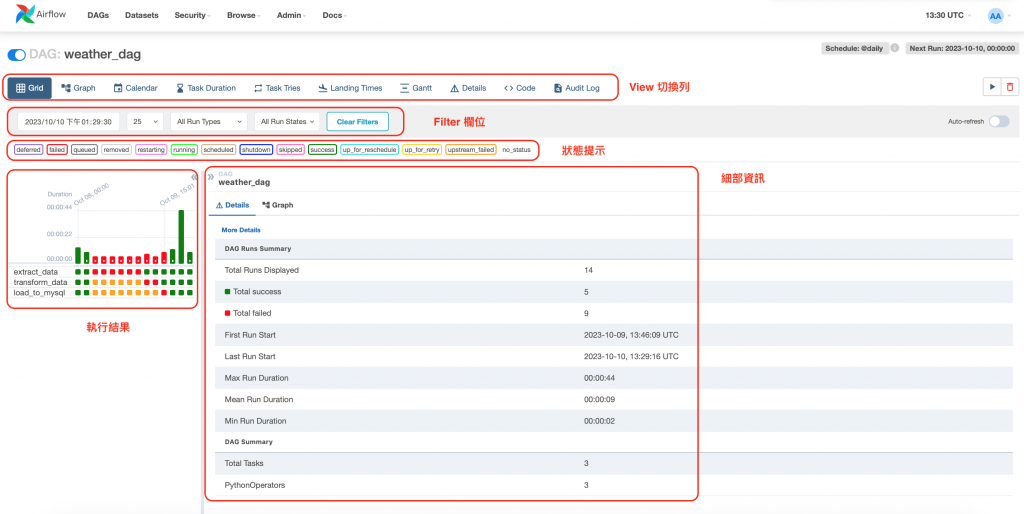Open the All Run States dropdown
The height and width of the screenshot is (514, 1024).
[287, 121]
